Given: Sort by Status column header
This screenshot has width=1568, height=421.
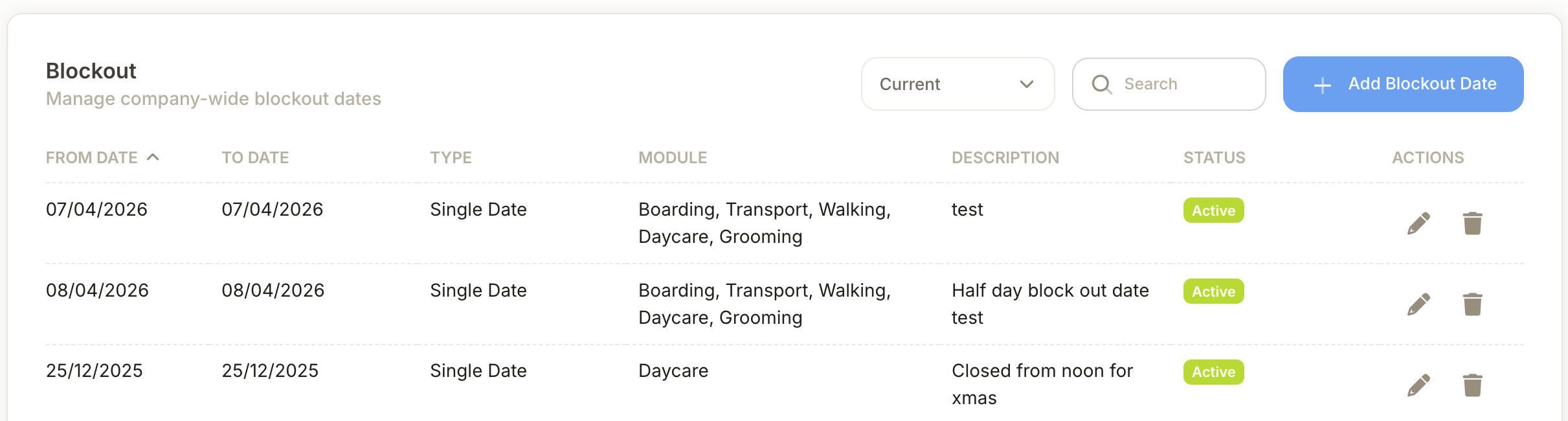Looking at the screenshot, I should (1214, 157).
